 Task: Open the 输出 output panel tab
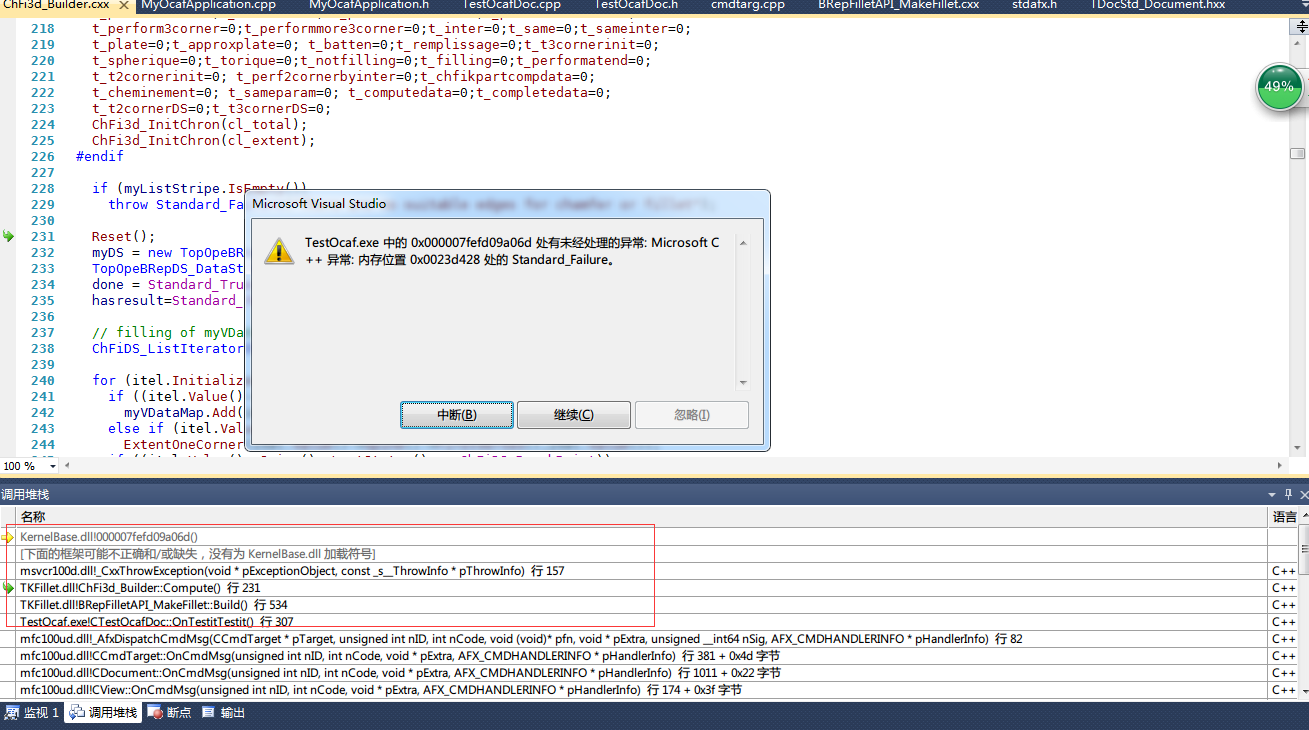click(224, 713)
